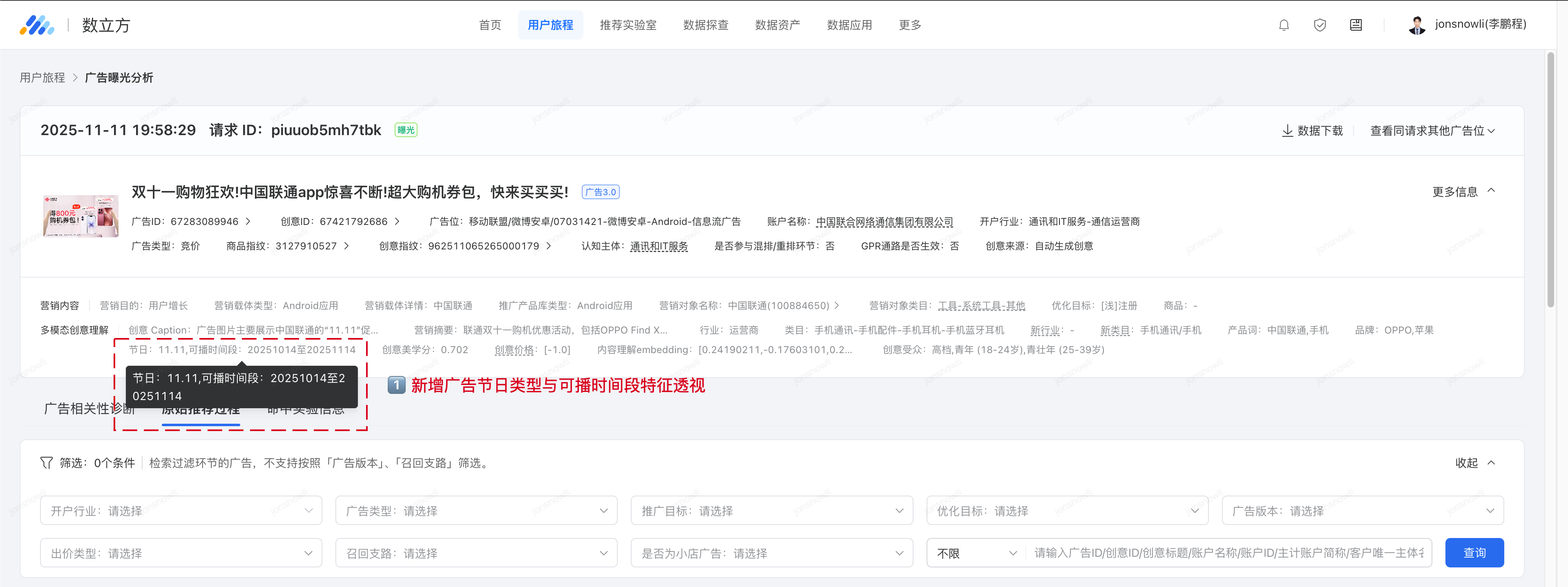The height and width of the screenshot is (587, 1568).
Task: Switch to the 数据探查 menu
Action: coord(706,25)
